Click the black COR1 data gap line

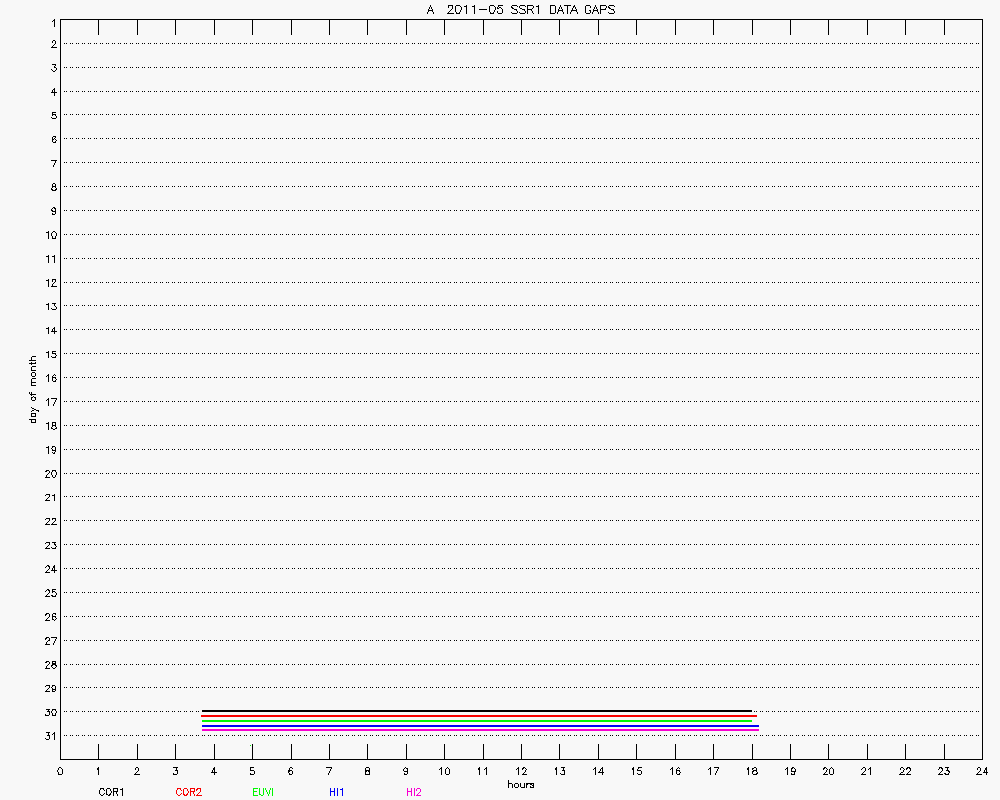pos(476,711)
